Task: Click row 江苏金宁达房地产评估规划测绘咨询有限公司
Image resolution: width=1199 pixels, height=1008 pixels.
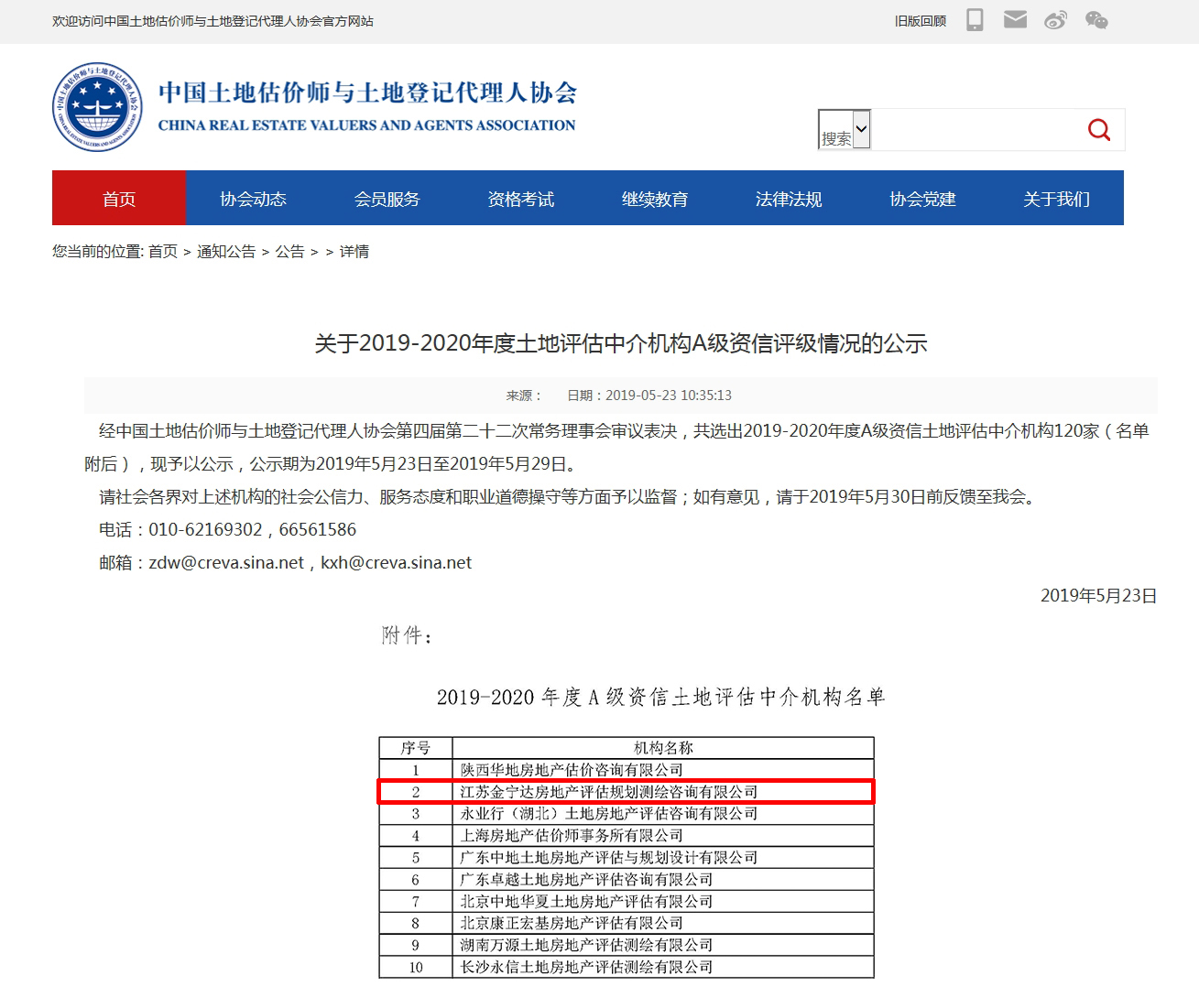Action: pos(627,792)
